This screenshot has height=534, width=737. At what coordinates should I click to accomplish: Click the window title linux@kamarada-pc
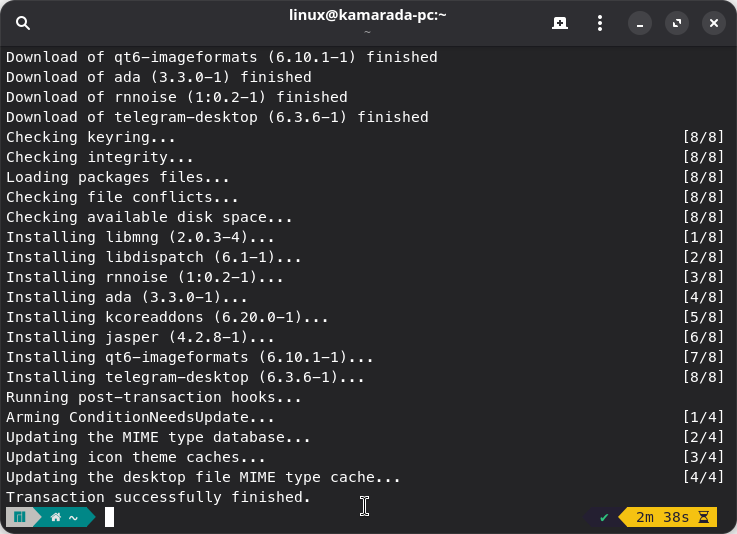pyautogui.click(x=367, y=16)
